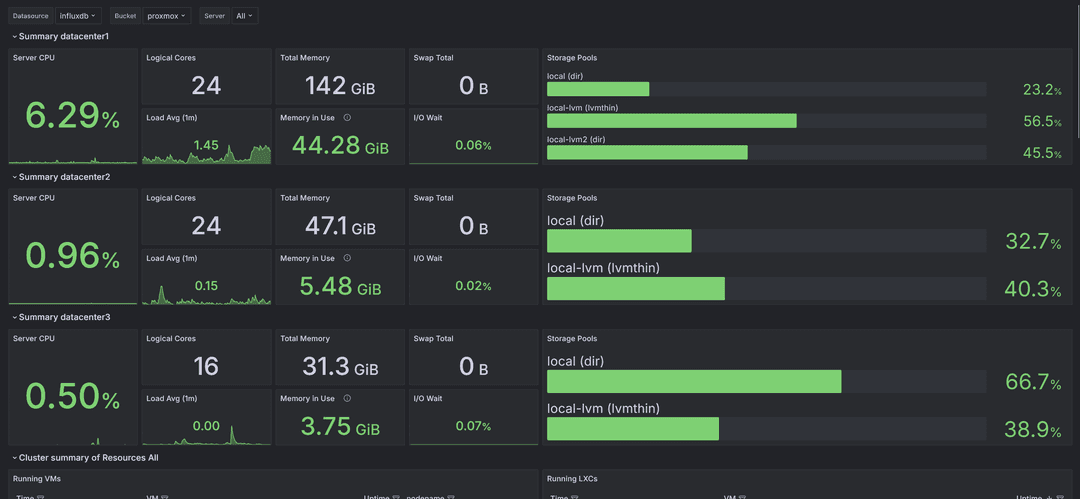Click info icon beside datacenter3 Memory in Use
1080x499 pixels.
tap(347, 399)
